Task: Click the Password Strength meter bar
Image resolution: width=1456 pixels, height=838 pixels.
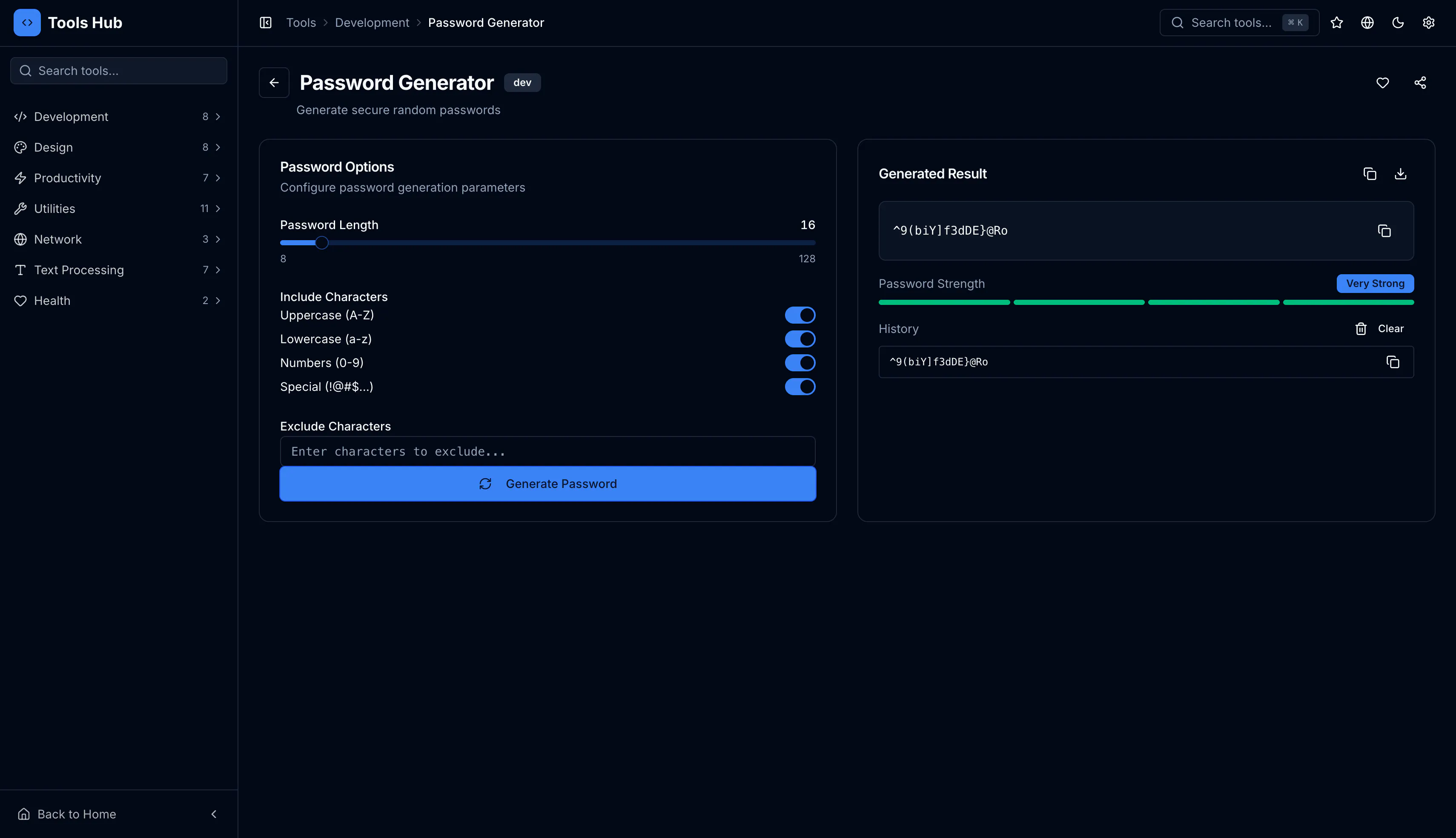Action: point(1146,303)
